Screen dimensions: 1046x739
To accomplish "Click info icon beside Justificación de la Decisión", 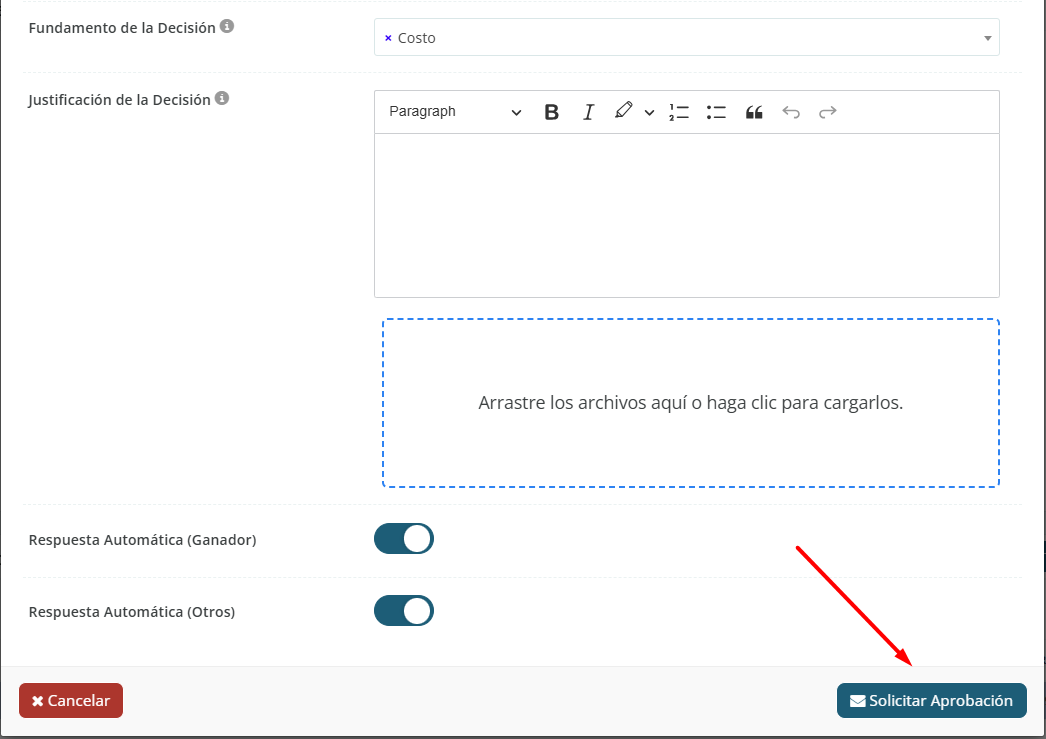I will pos(222,99).
